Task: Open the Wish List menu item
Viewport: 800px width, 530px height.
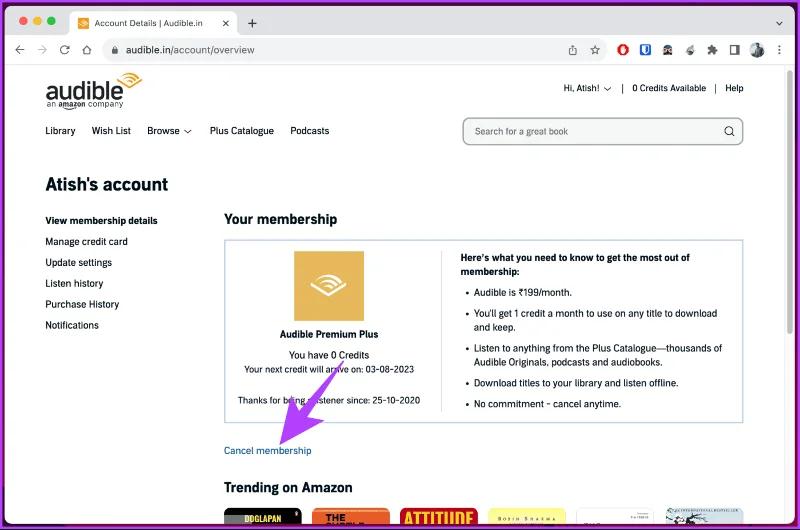Action: click(111, 131)
